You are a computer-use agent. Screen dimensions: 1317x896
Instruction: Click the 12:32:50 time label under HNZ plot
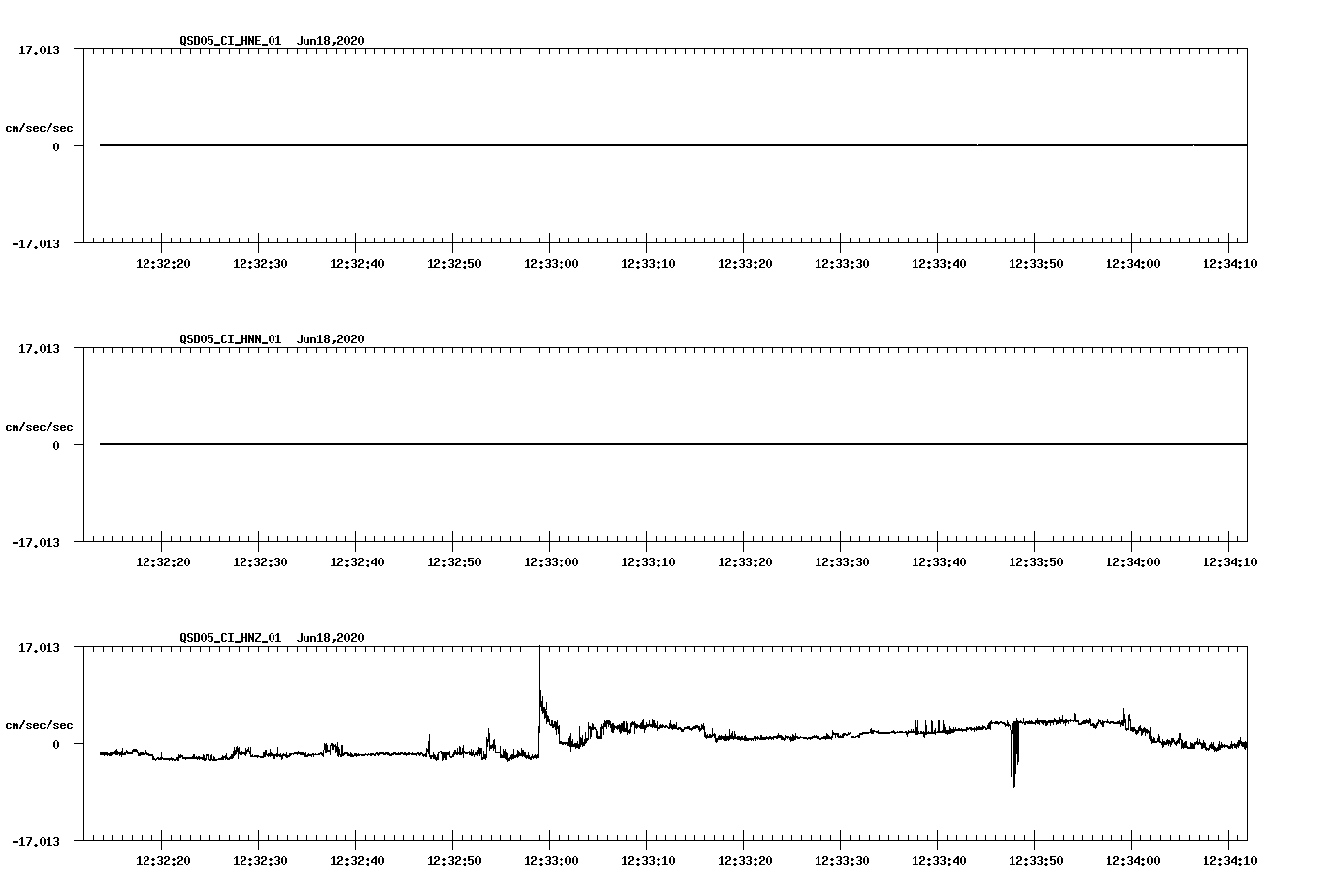tap(454, 861)
